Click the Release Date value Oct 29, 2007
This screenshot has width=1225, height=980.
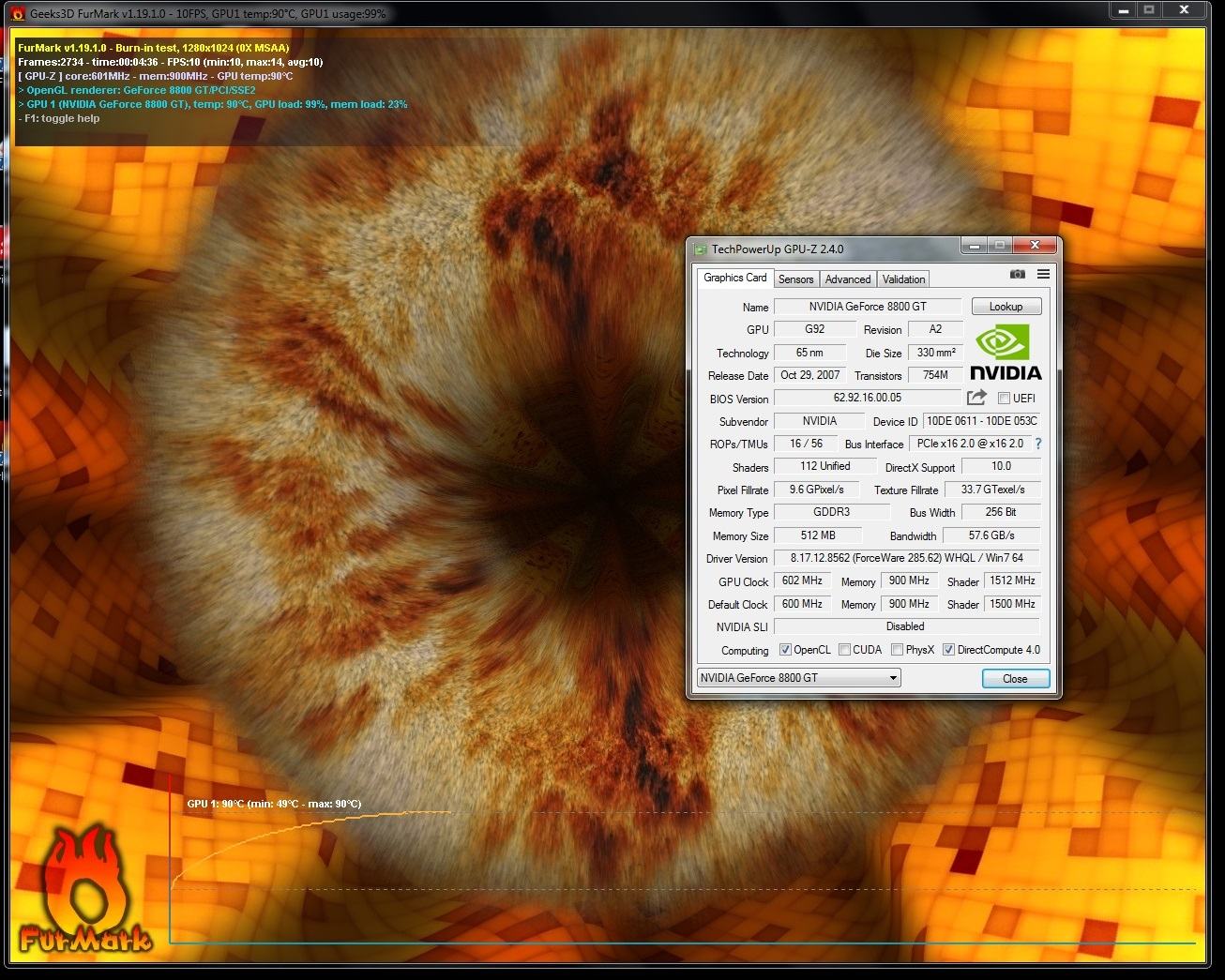809,375
